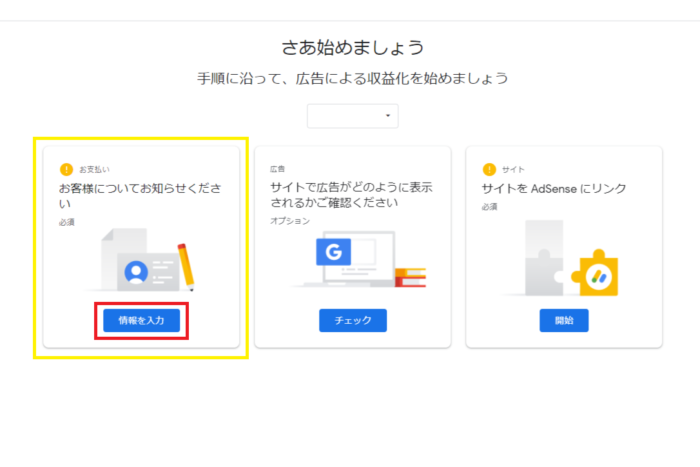Screen dimensions: 700x467
Task: Click the 開始 button
Action: 564,320
